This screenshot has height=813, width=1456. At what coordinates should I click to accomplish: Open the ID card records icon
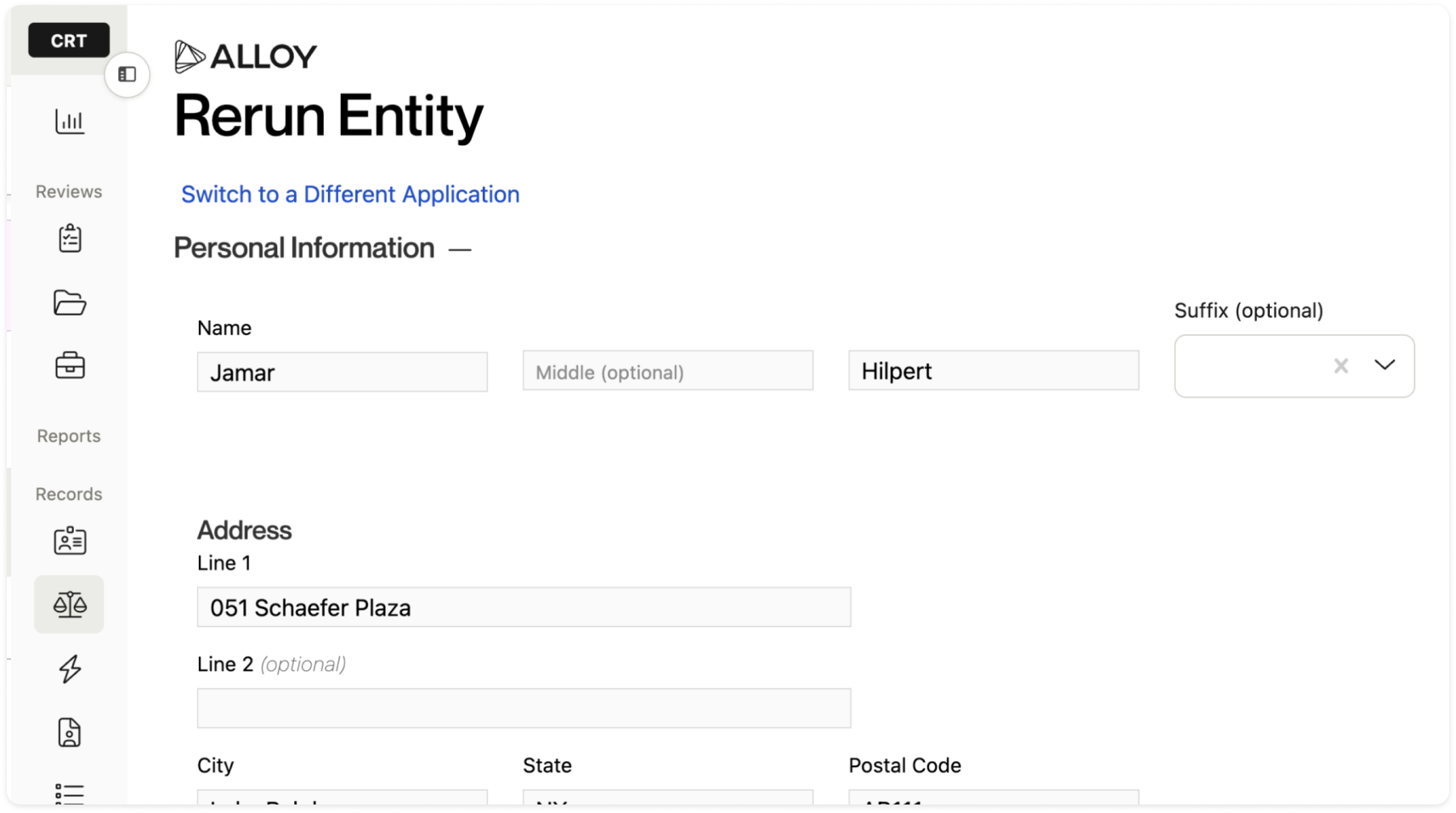(x=70, y=541)
